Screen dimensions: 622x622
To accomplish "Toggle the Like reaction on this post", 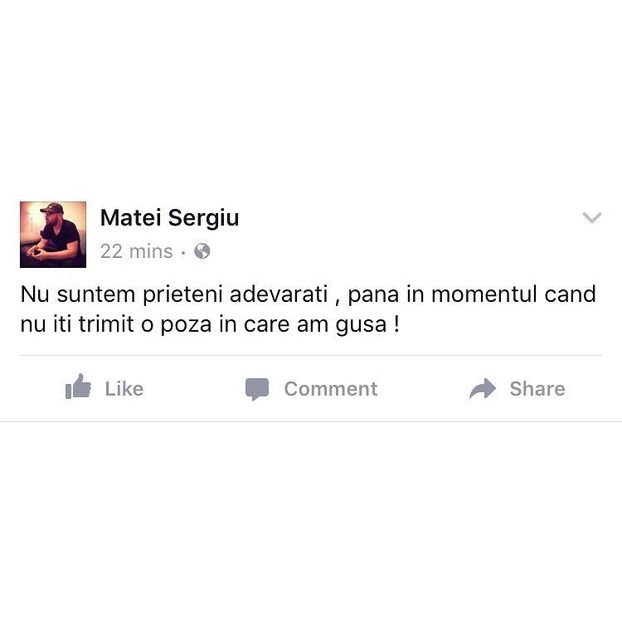I will click(104, 388).
